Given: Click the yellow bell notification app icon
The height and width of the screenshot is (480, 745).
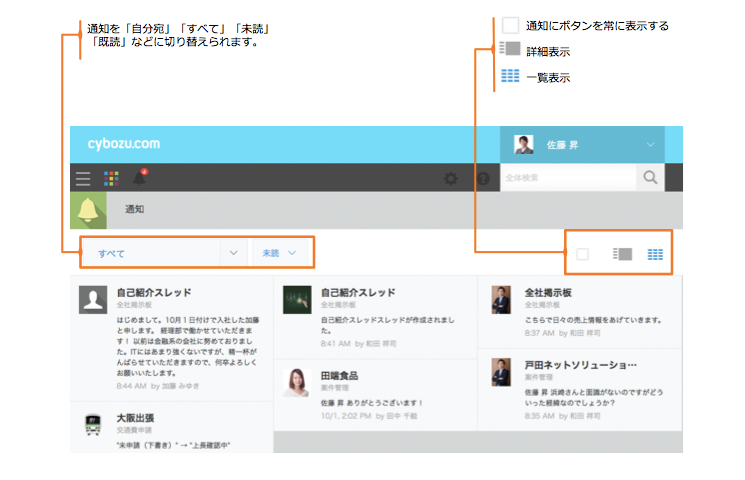Looking at the screenshot, I should [88, 210].
